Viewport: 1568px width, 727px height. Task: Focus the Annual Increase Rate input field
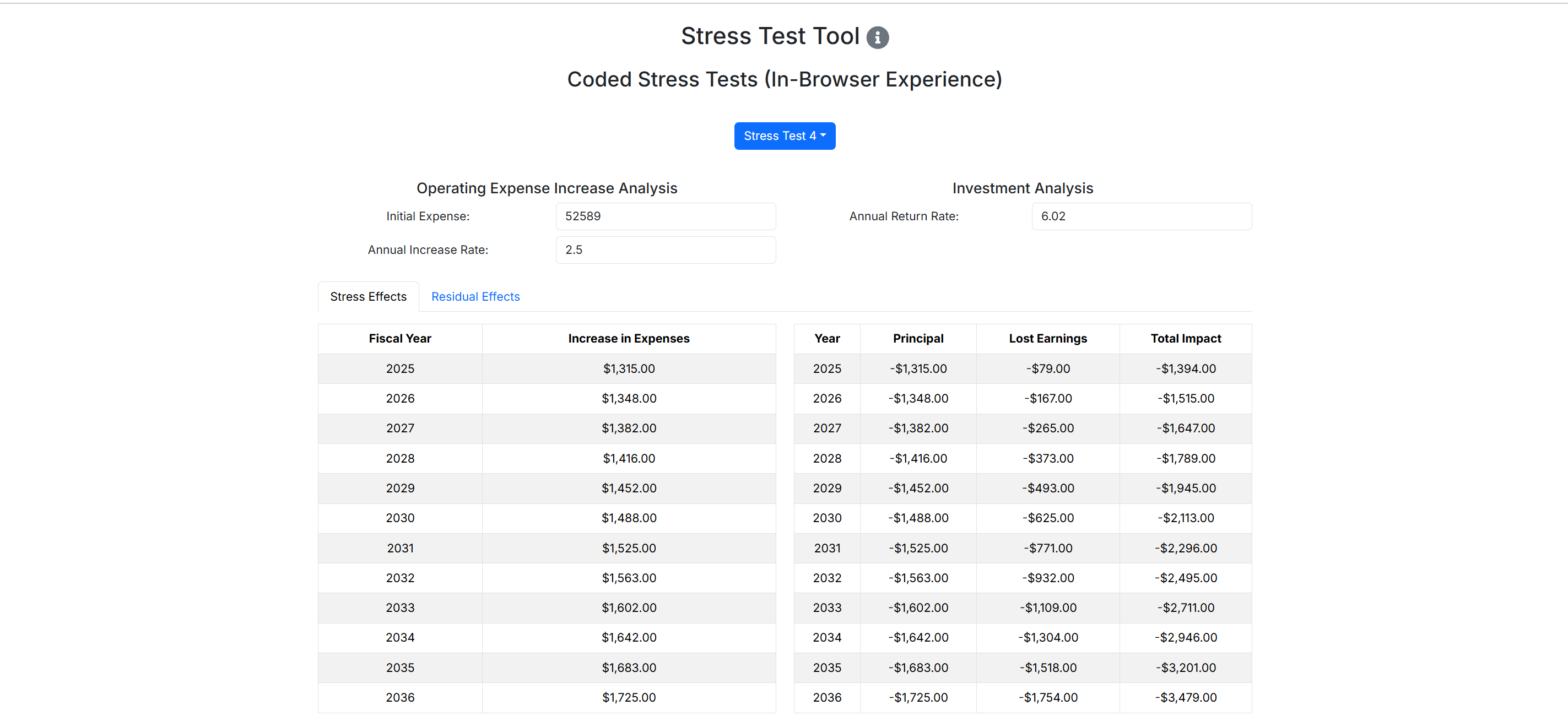[x=666, y=249]
